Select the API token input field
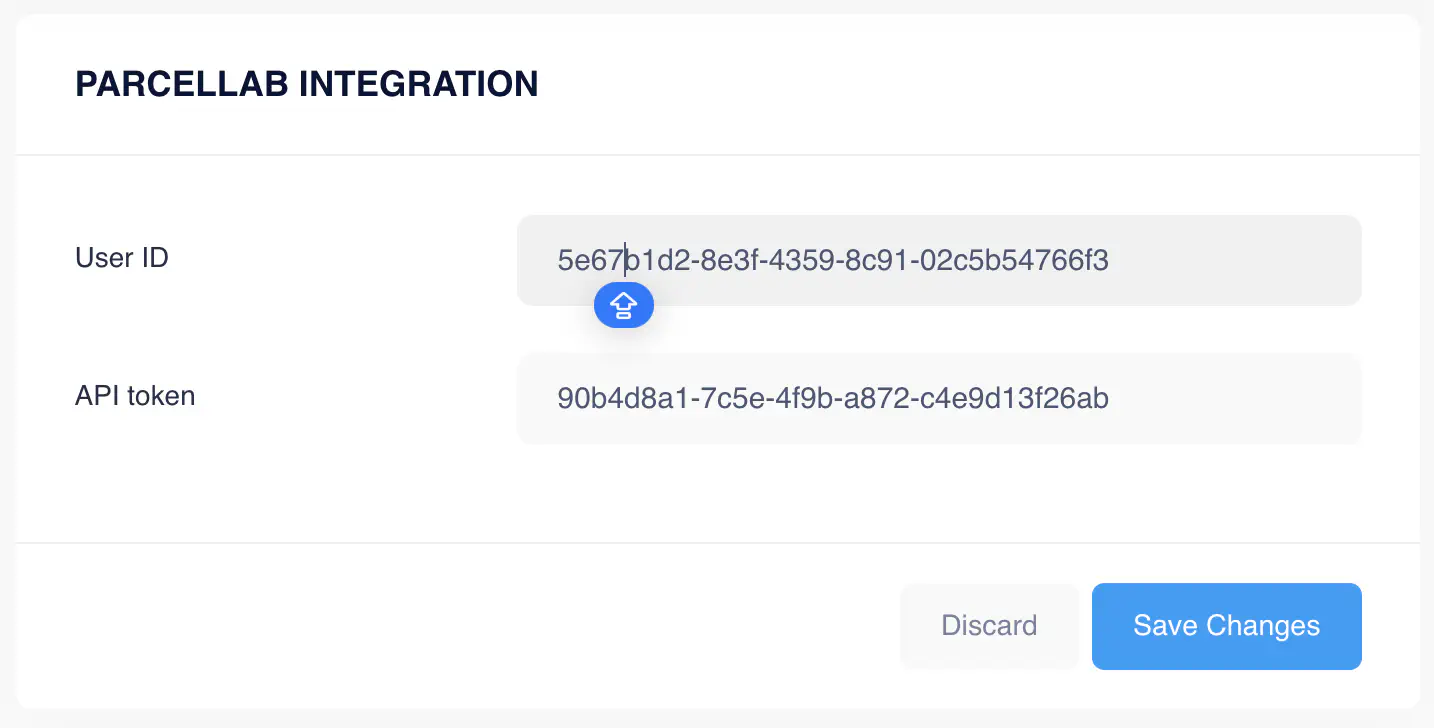 click(938, 398)
